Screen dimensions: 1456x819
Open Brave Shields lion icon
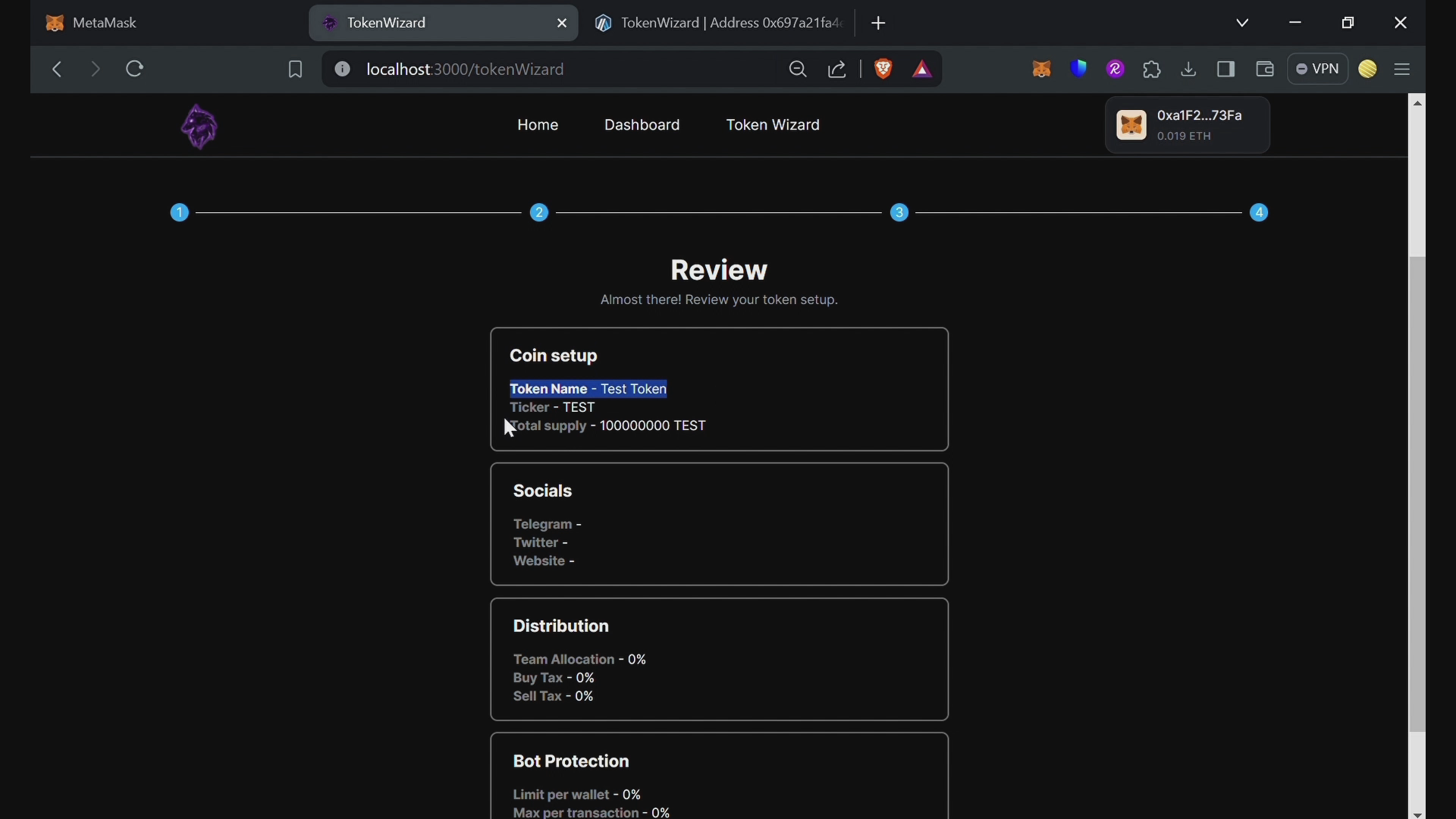click(883, 69)
